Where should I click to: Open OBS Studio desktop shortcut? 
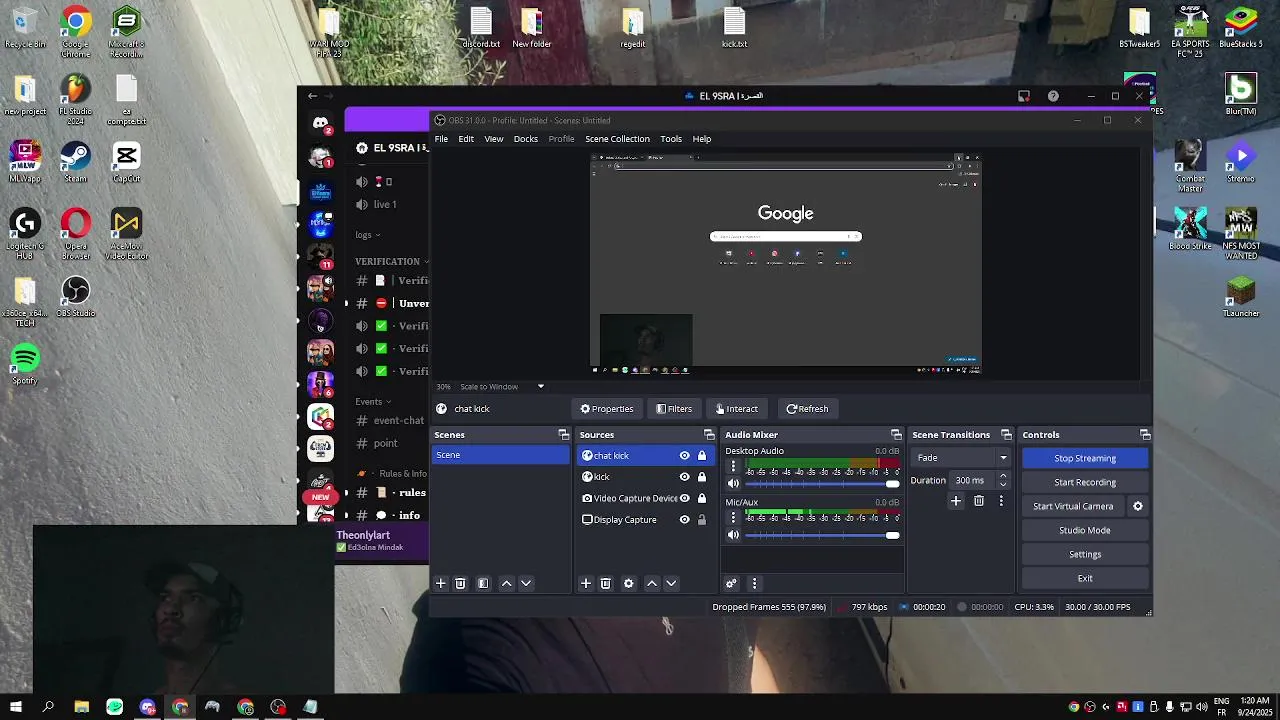[x=75, y=297]
